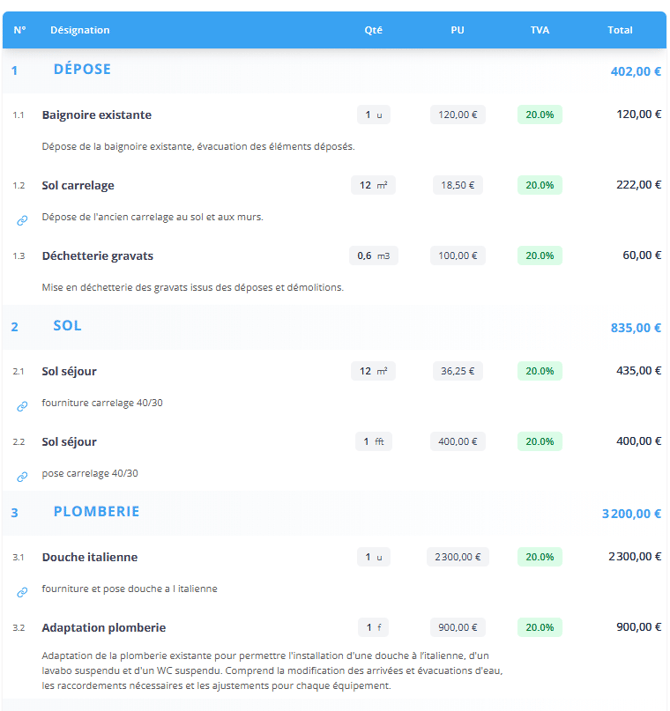Edit quantity field for Baignoire existante
This screenshot has width=670, height=711.
point(374,115)
